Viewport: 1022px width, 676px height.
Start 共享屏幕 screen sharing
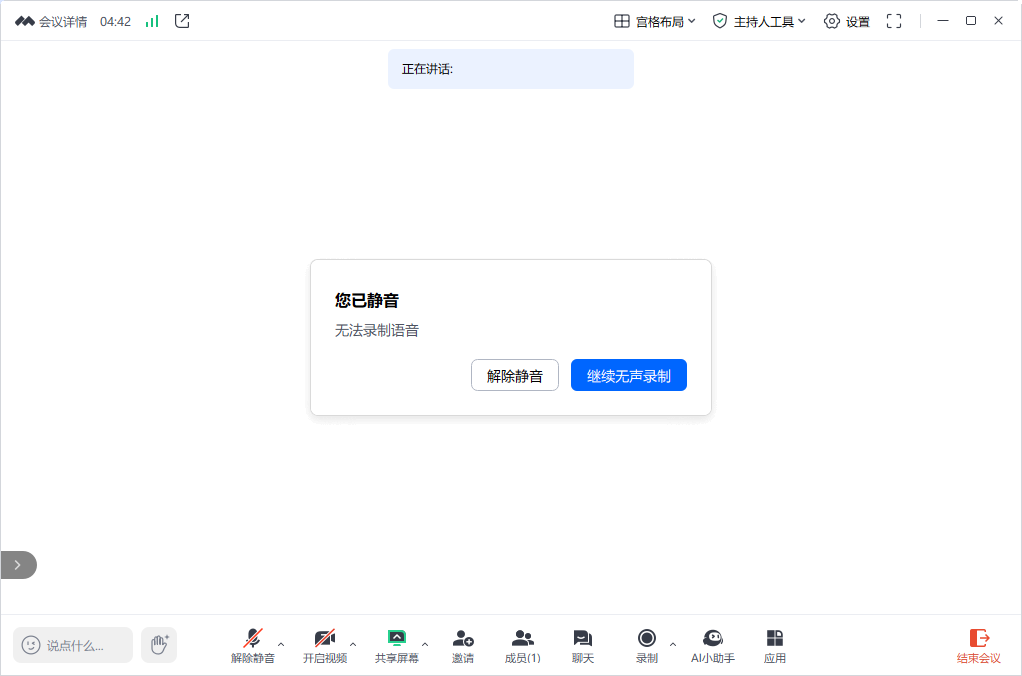[397, 646]
